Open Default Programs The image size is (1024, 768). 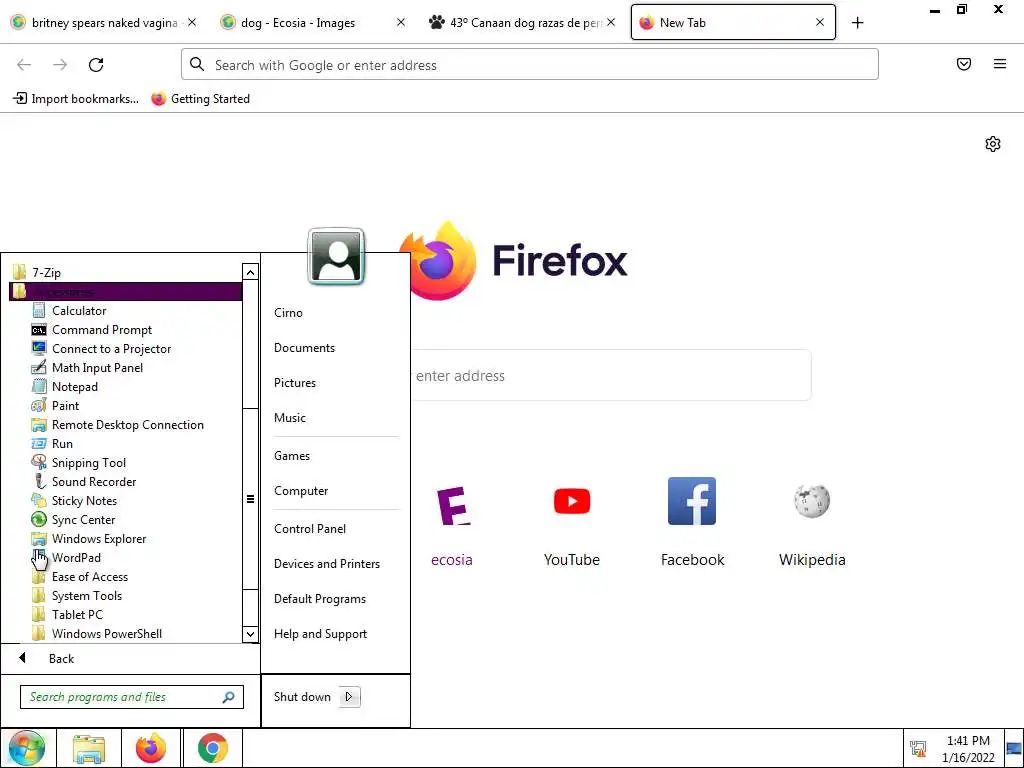[x=319, y=599]
